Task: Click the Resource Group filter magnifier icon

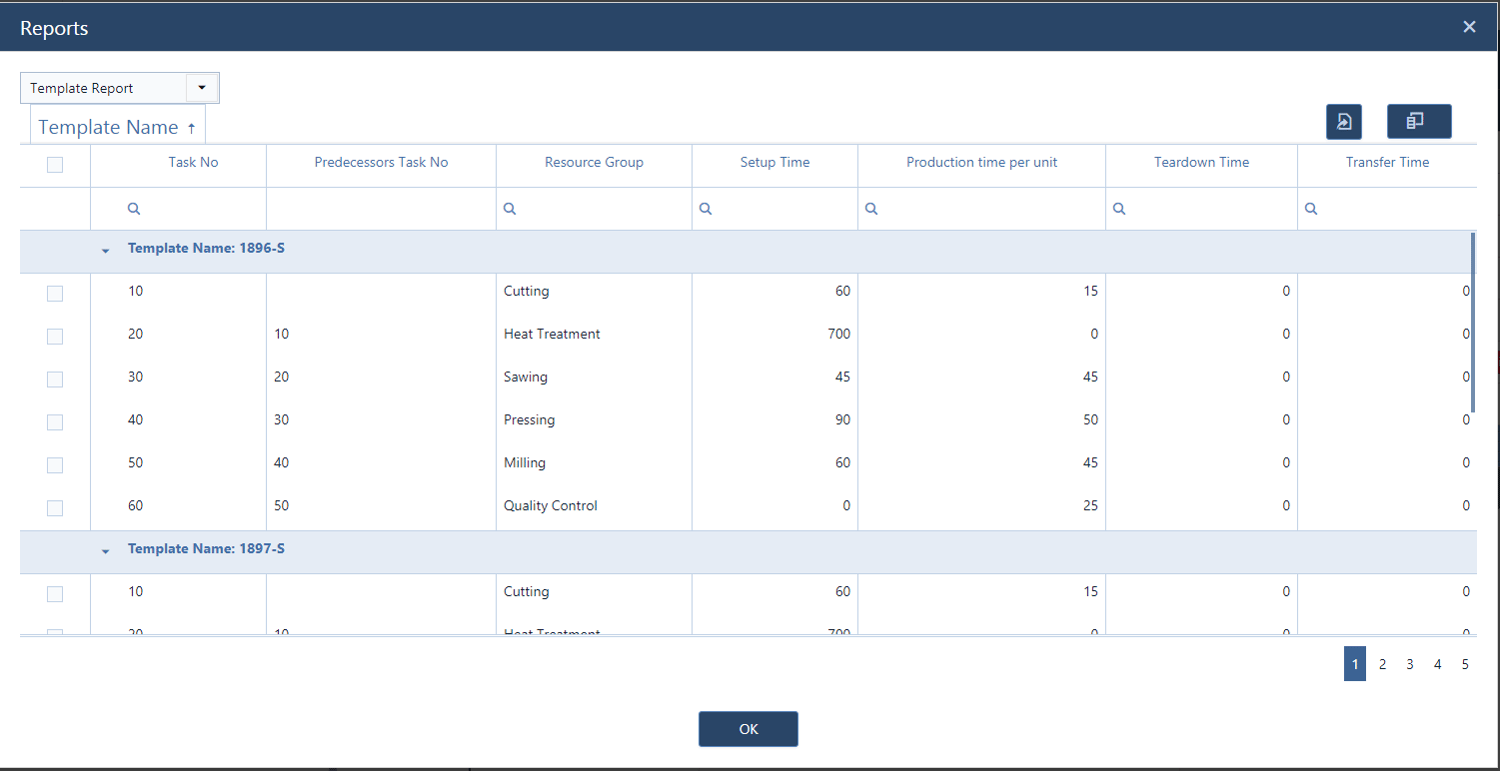Action: 510,208
